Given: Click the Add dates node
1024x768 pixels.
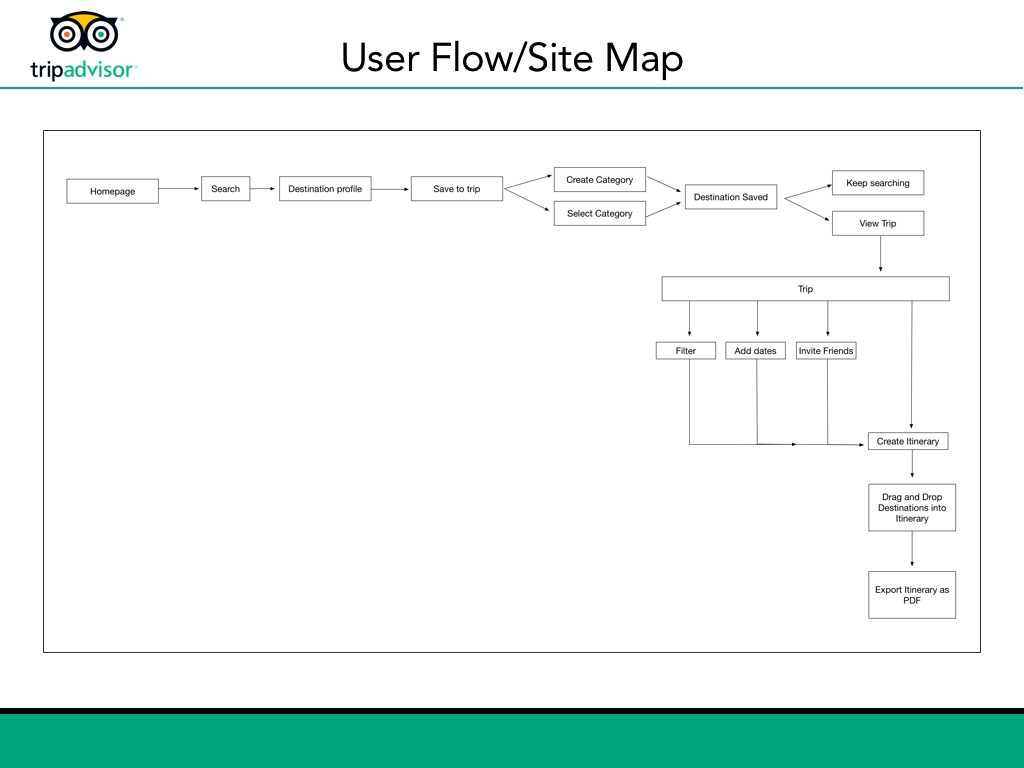Looking at the screenshot, I should [756, 351].
